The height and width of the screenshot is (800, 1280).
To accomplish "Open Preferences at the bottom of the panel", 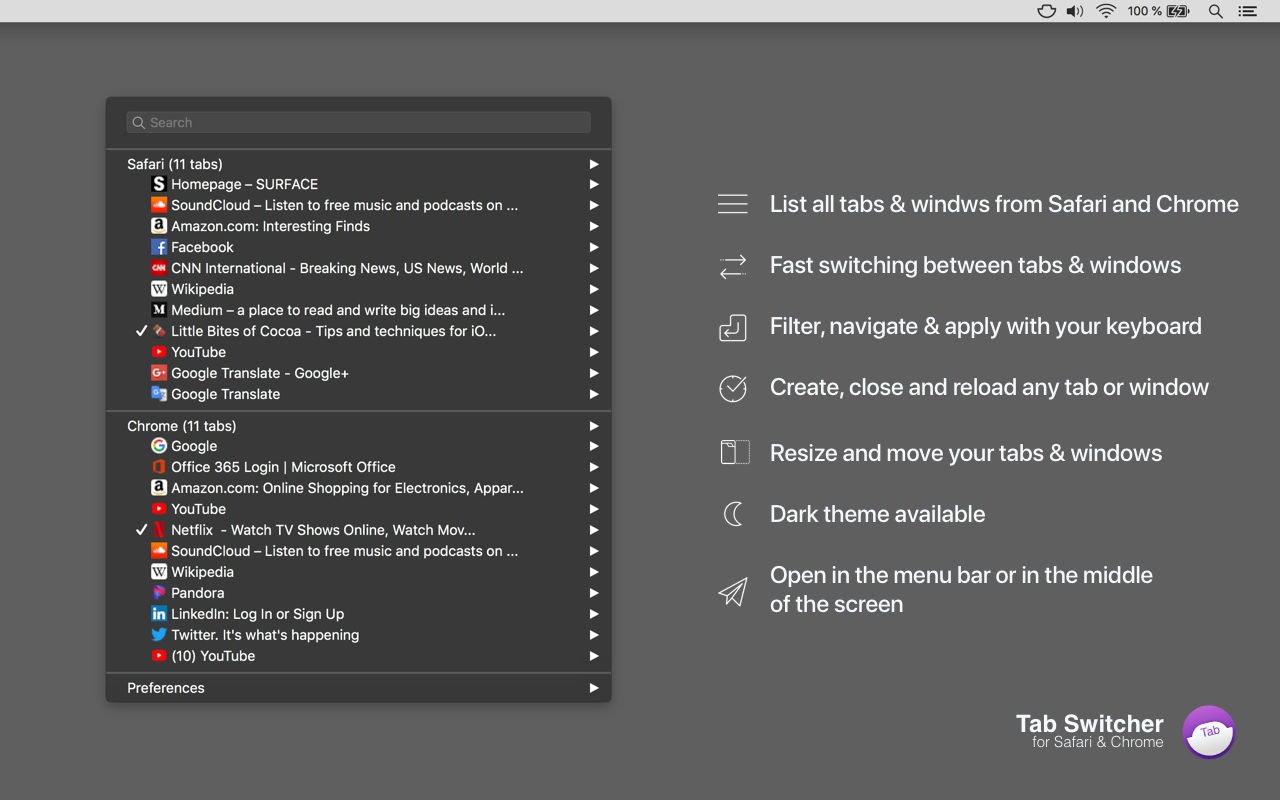I will [166, 688].
